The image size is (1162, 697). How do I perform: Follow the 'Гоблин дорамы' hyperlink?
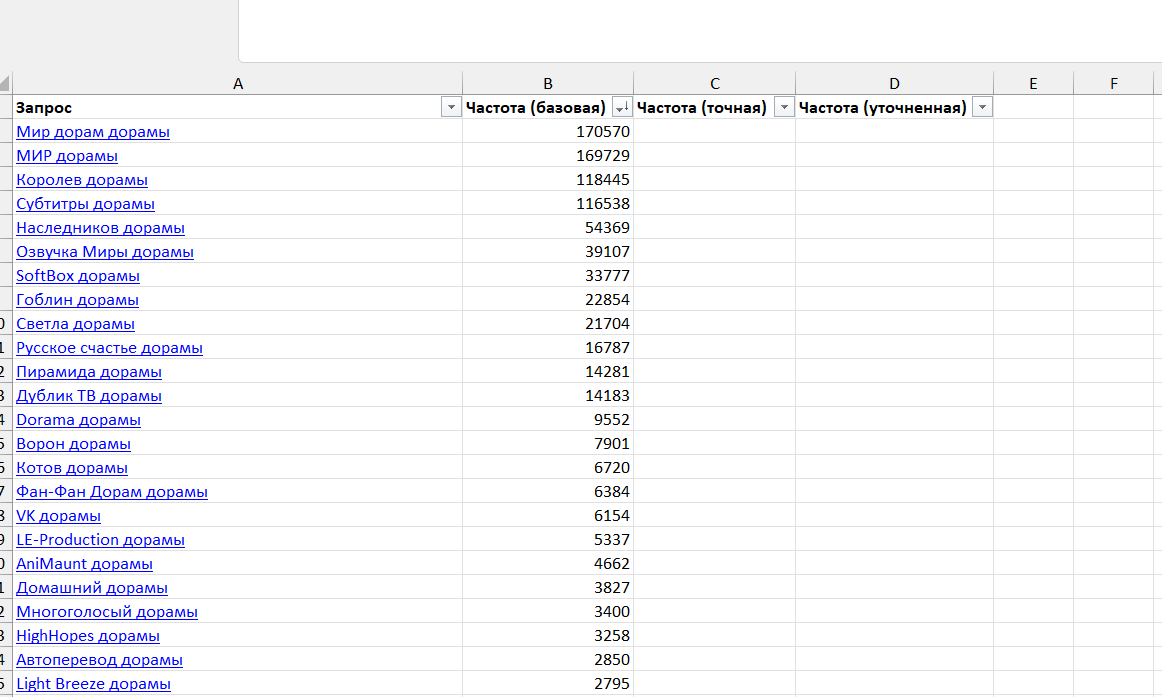[77, 300]
